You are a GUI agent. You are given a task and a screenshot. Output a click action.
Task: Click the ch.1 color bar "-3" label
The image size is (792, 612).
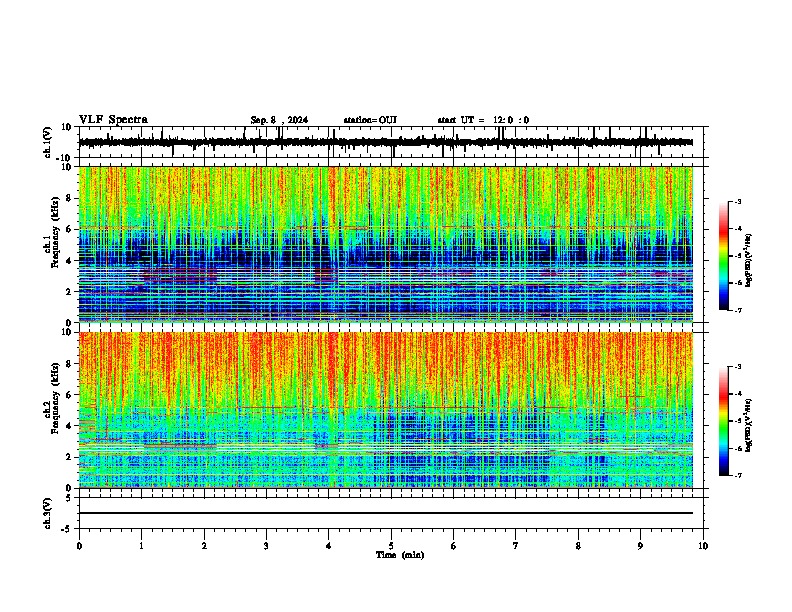(737, 202)
